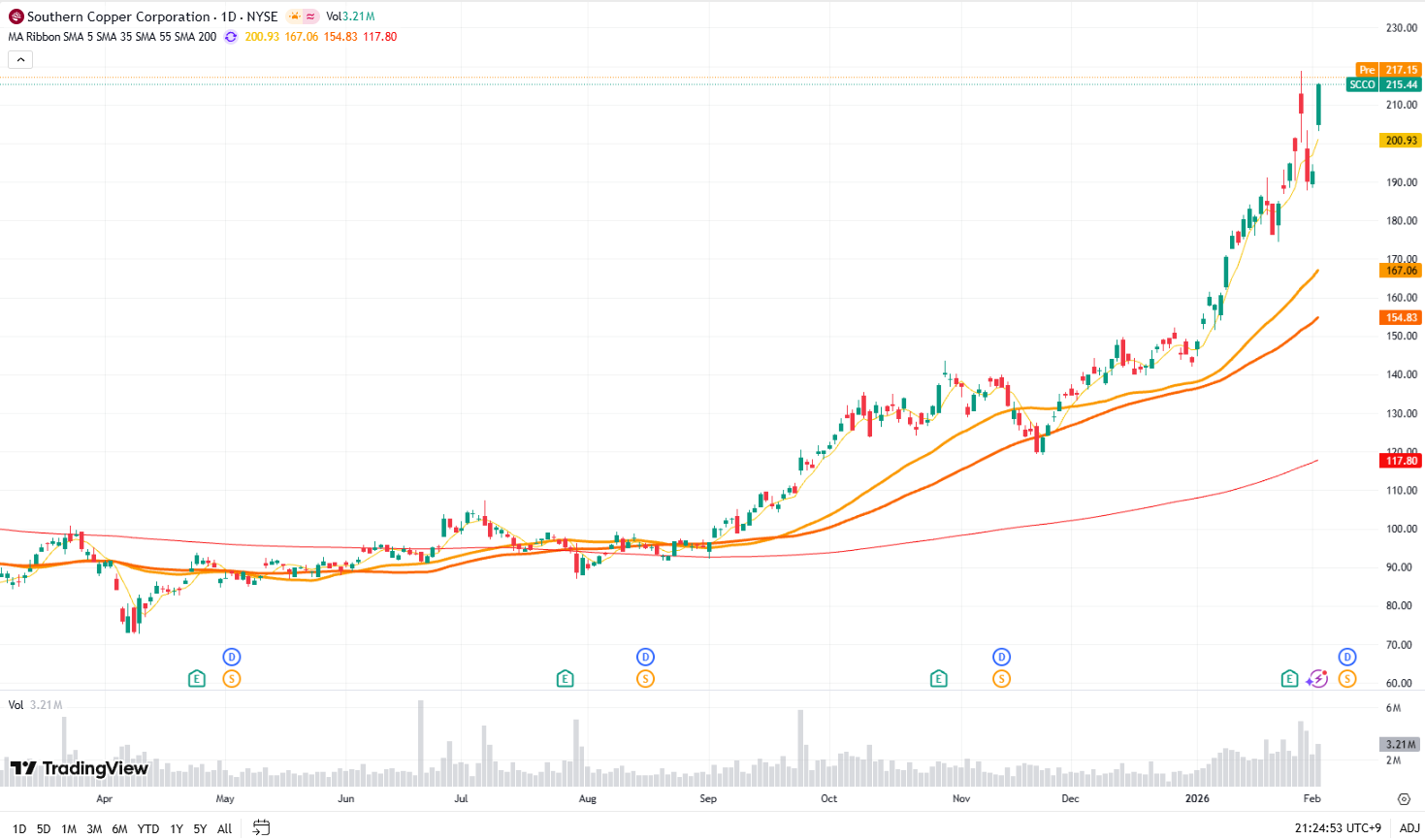1425x840 pixels.
Task: Click the pink approximate-data indicator icon
Action: coord(310,16)
